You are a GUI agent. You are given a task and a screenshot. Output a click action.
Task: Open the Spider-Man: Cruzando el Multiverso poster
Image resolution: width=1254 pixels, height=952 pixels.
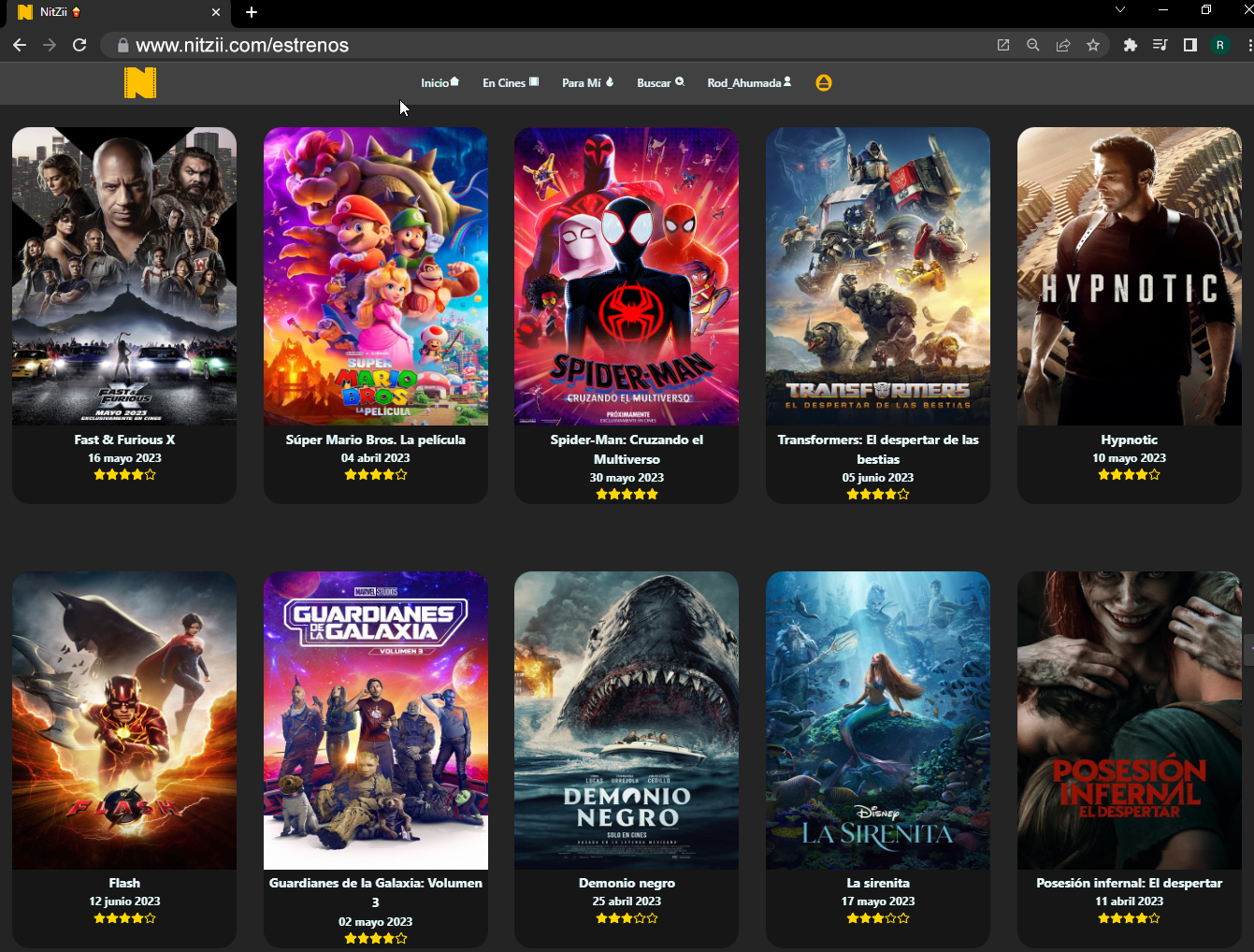(627, 277)
